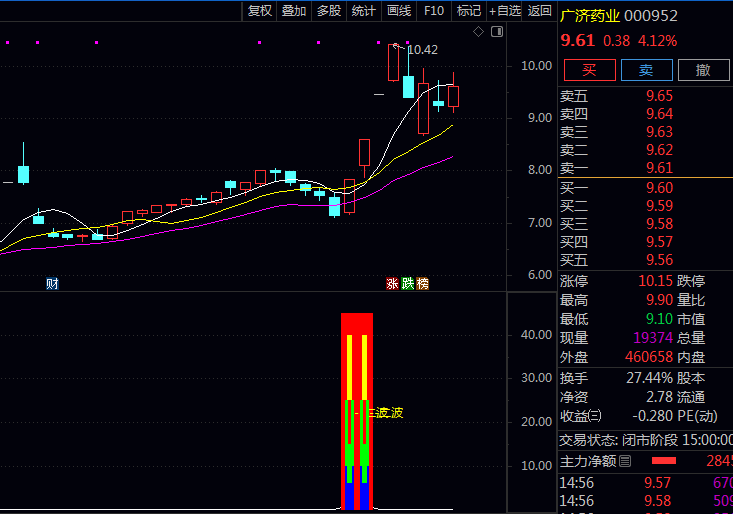Image resolution: width=733 pixels, height=514 pixels.
Task: Click the tall red volume indicator bar
Action: (357, 411)
